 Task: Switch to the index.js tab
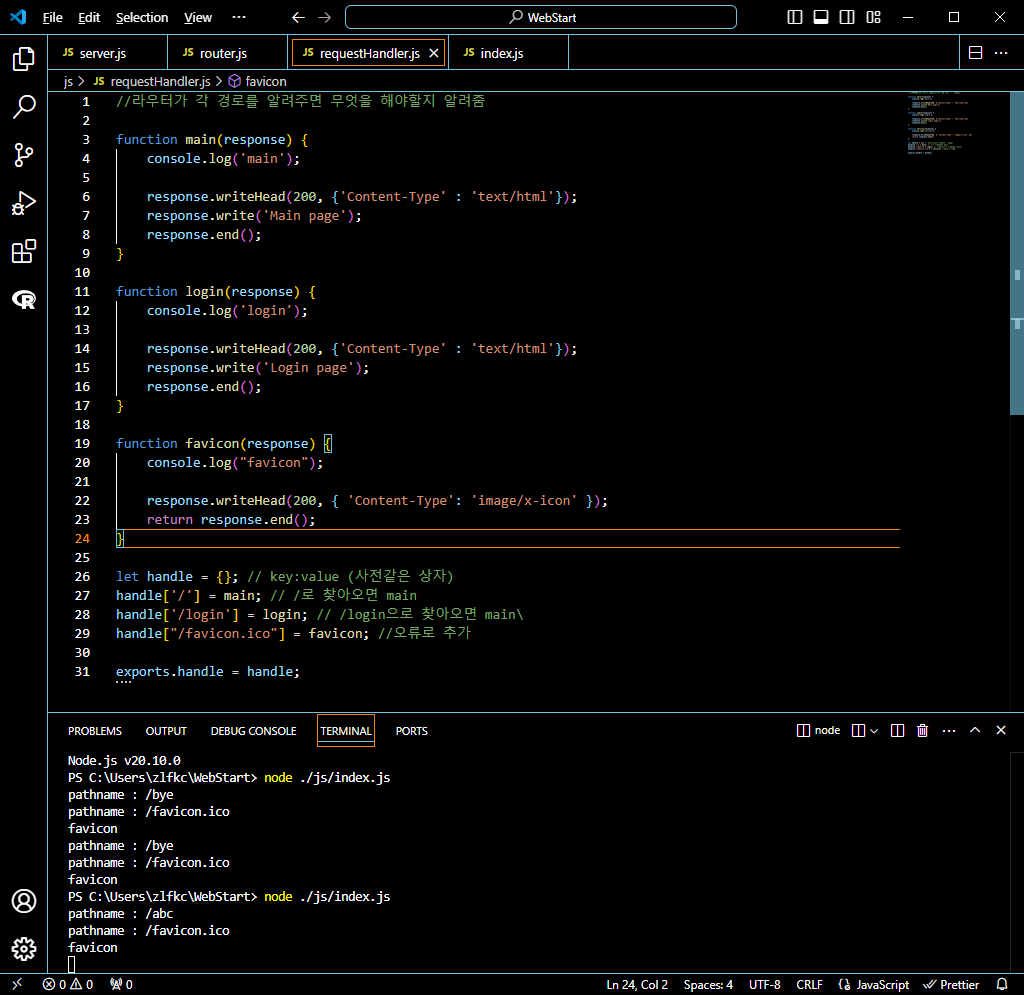coord(508,53)
